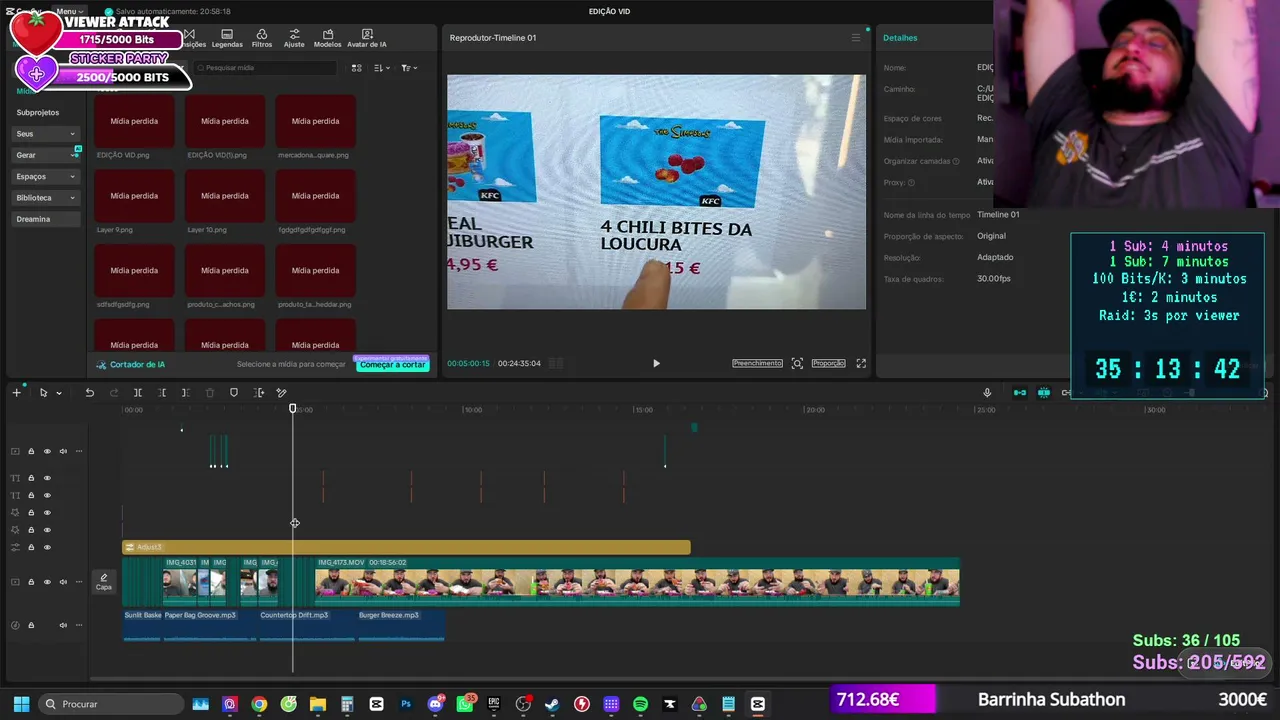Open Discord from the taskbar
This screenshot has height=720, width=1280.
click(x=435, y=704)
